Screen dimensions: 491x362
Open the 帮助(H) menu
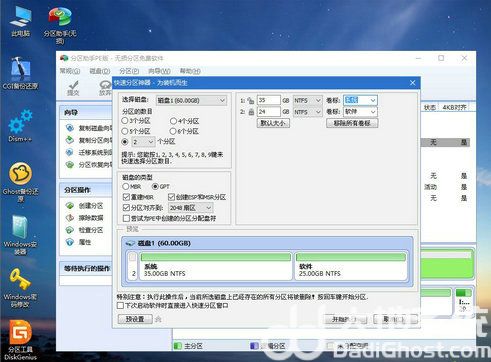pos(190,71)
